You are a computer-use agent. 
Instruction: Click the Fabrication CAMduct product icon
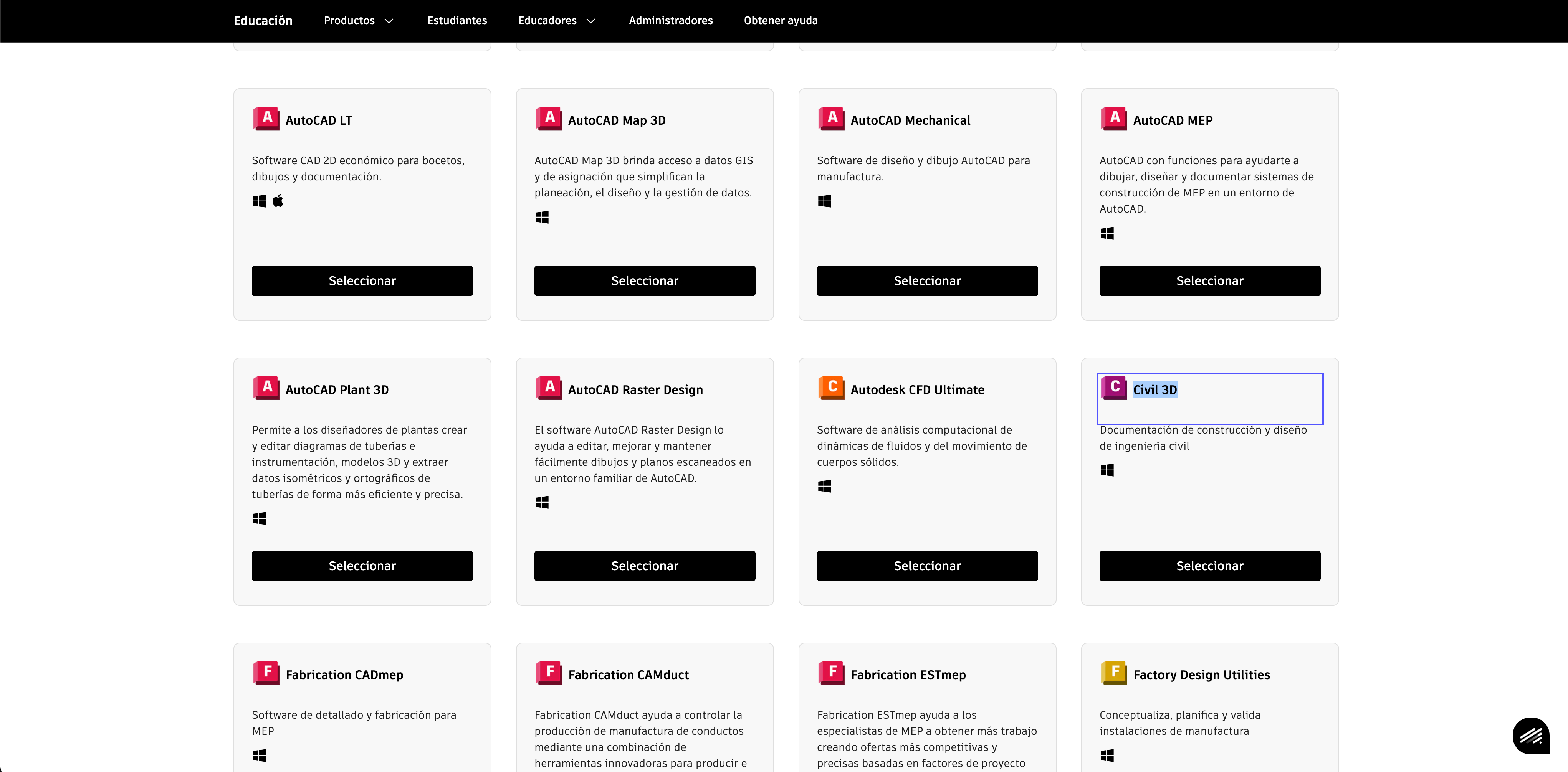(548, 673)
